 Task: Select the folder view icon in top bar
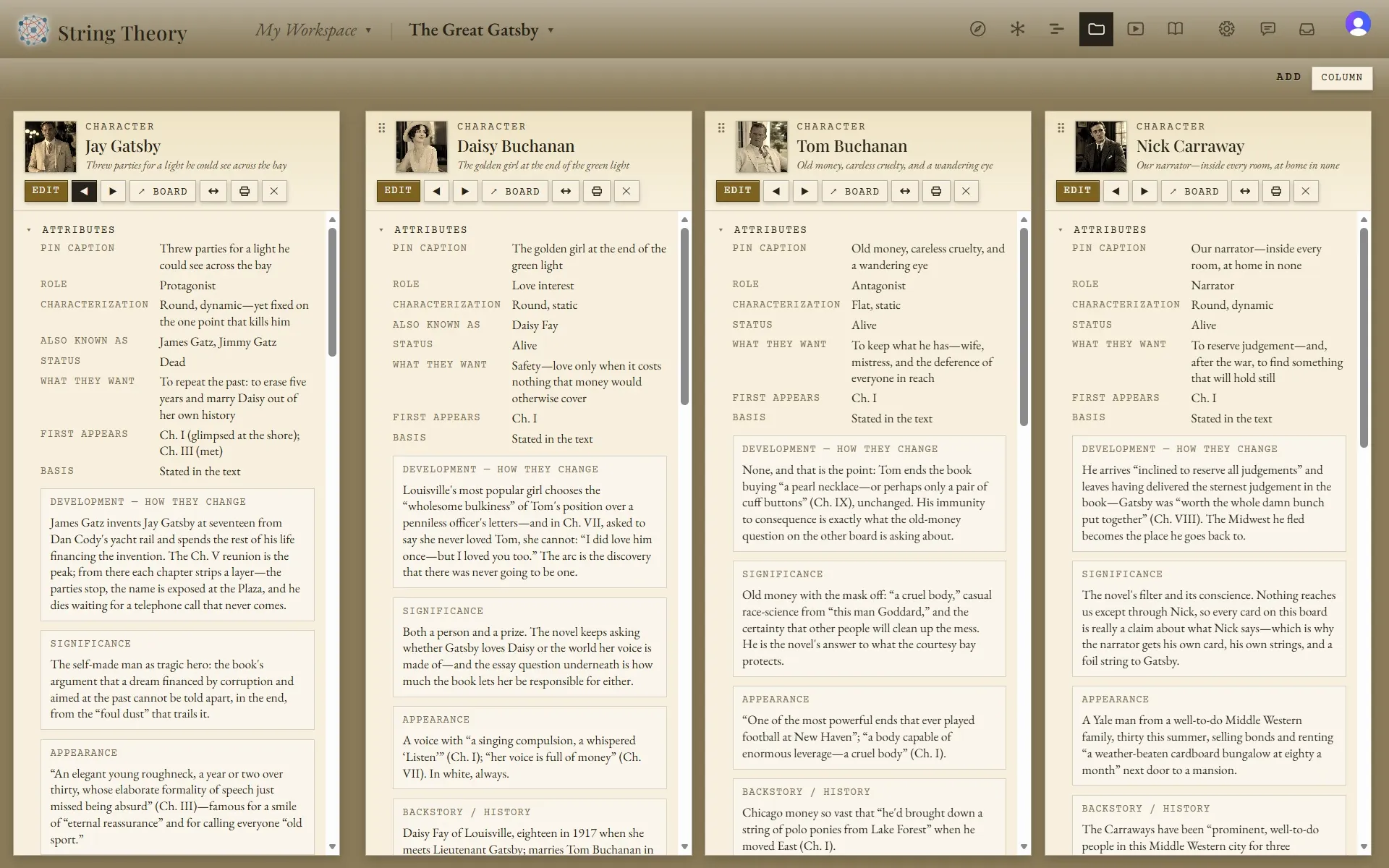tap(1096, 29)
